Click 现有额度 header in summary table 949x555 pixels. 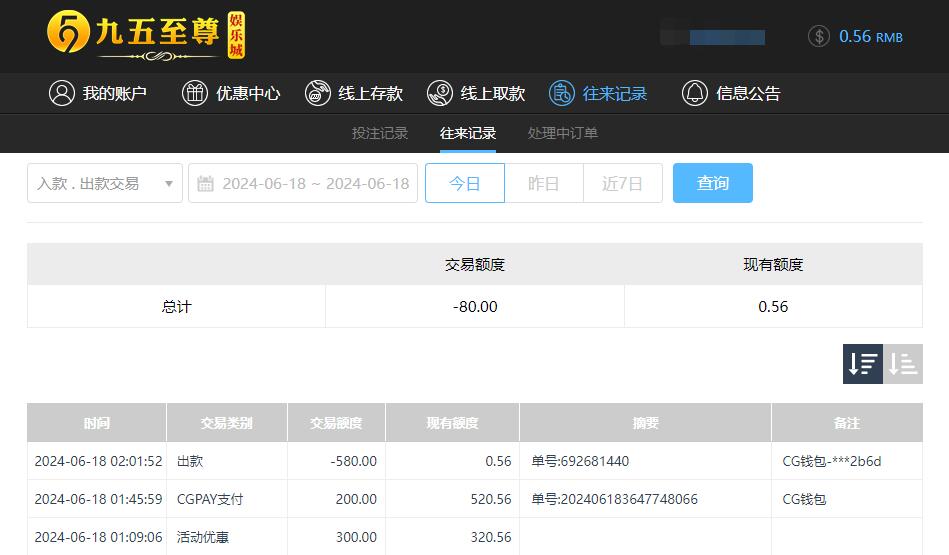[x=773, y=264]
